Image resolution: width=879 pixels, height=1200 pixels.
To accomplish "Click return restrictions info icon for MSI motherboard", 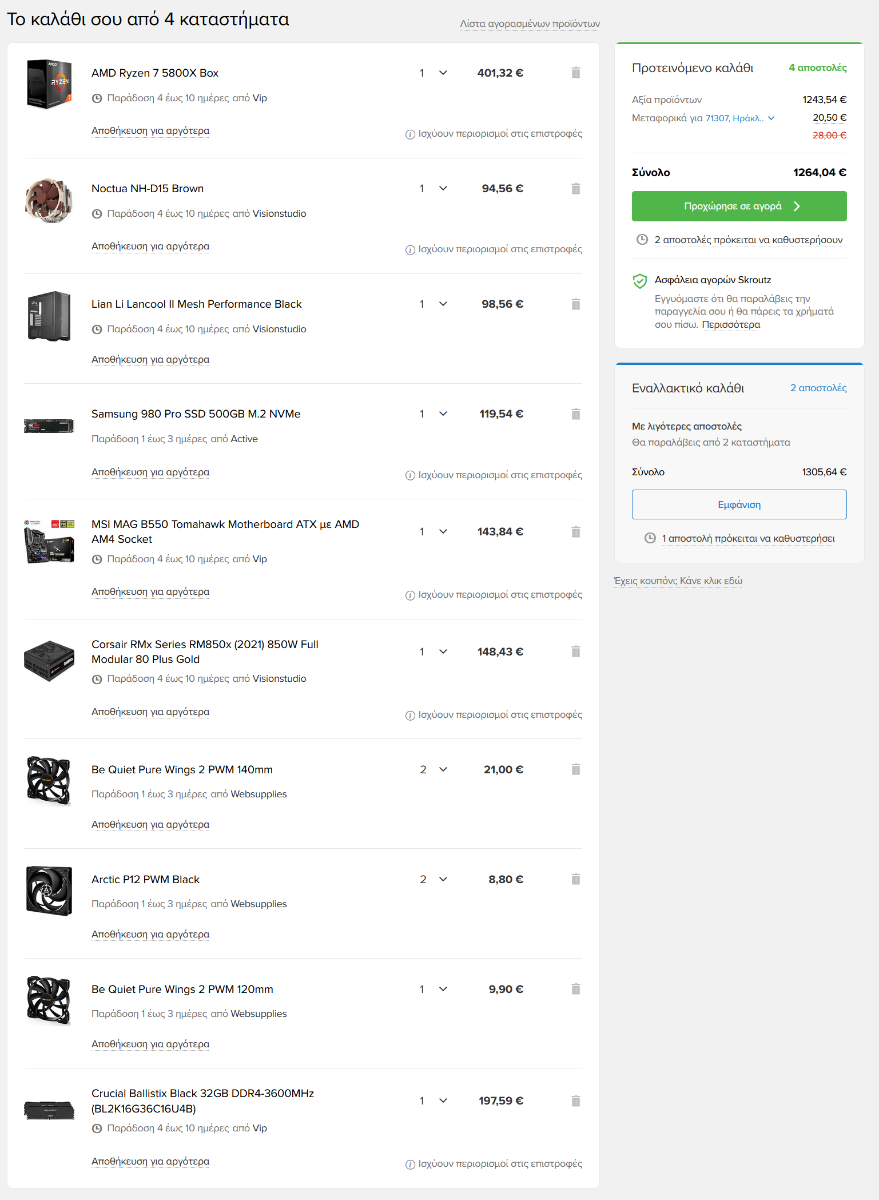I will pyautogui.click(x=410, y=595).
